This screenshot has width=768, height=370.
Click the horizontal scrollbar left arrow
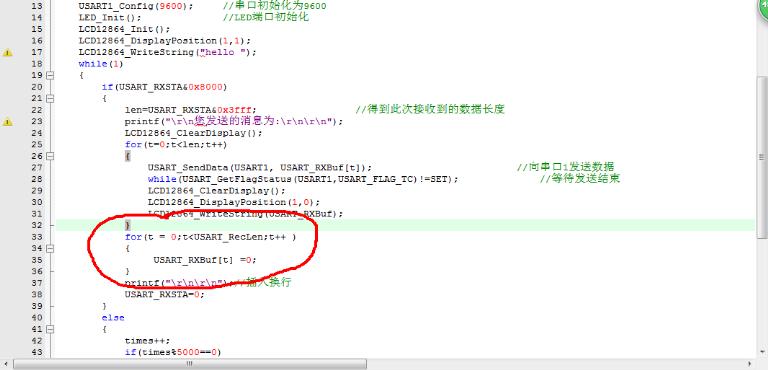click(x=6, y=364)
